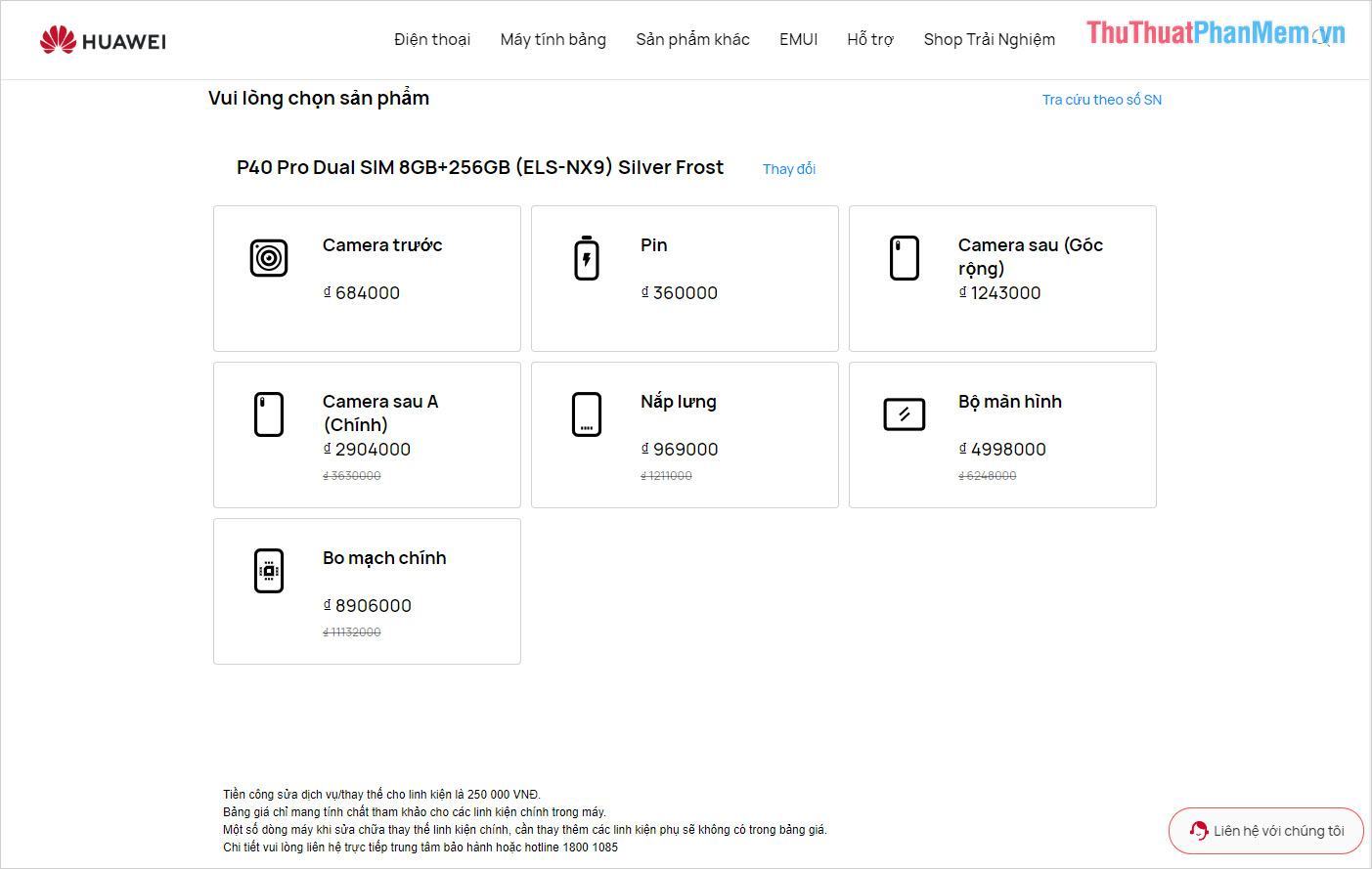This screenshot has width=1372, height=869.
Task: Click the Bảng giá chỉ mang tính chất tham khảo note
Action: 415,812
